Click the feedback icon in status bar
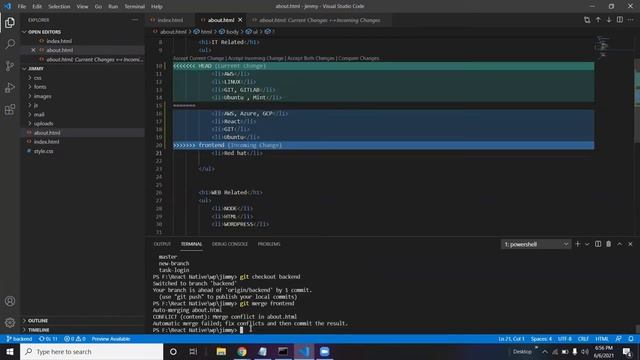The image size is (640, 360). [x=618, y=339]
